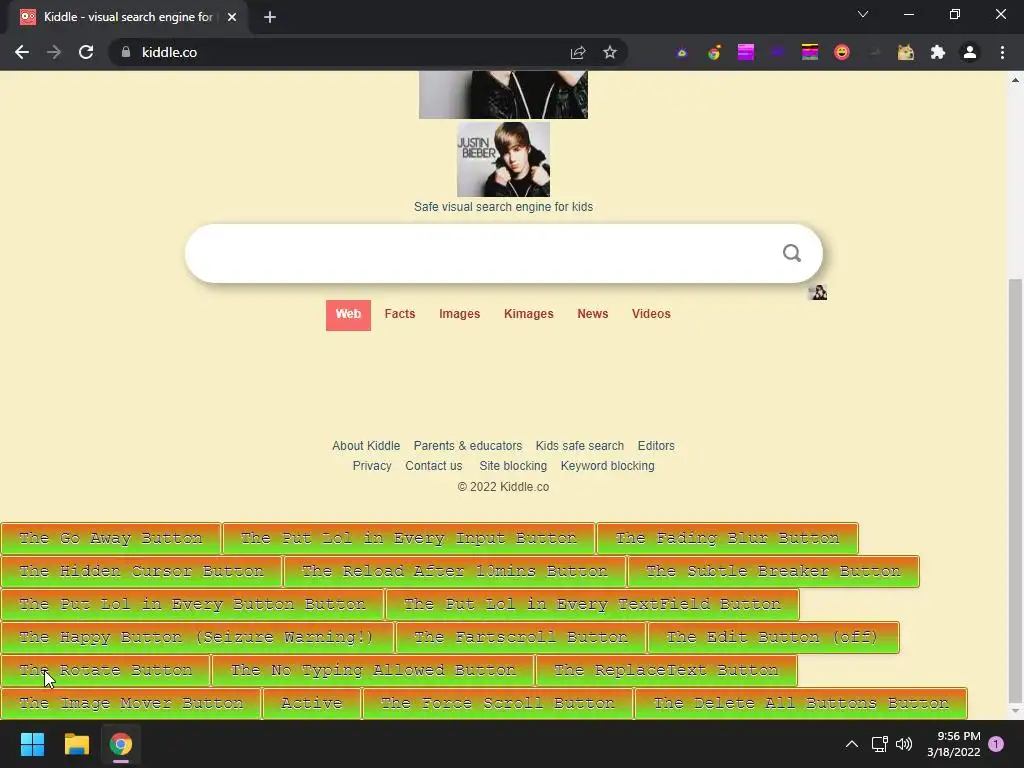Click The Happy Button (Seizure Warning!)
Viewport: 1024px width, 768px height.
(197, 637)
